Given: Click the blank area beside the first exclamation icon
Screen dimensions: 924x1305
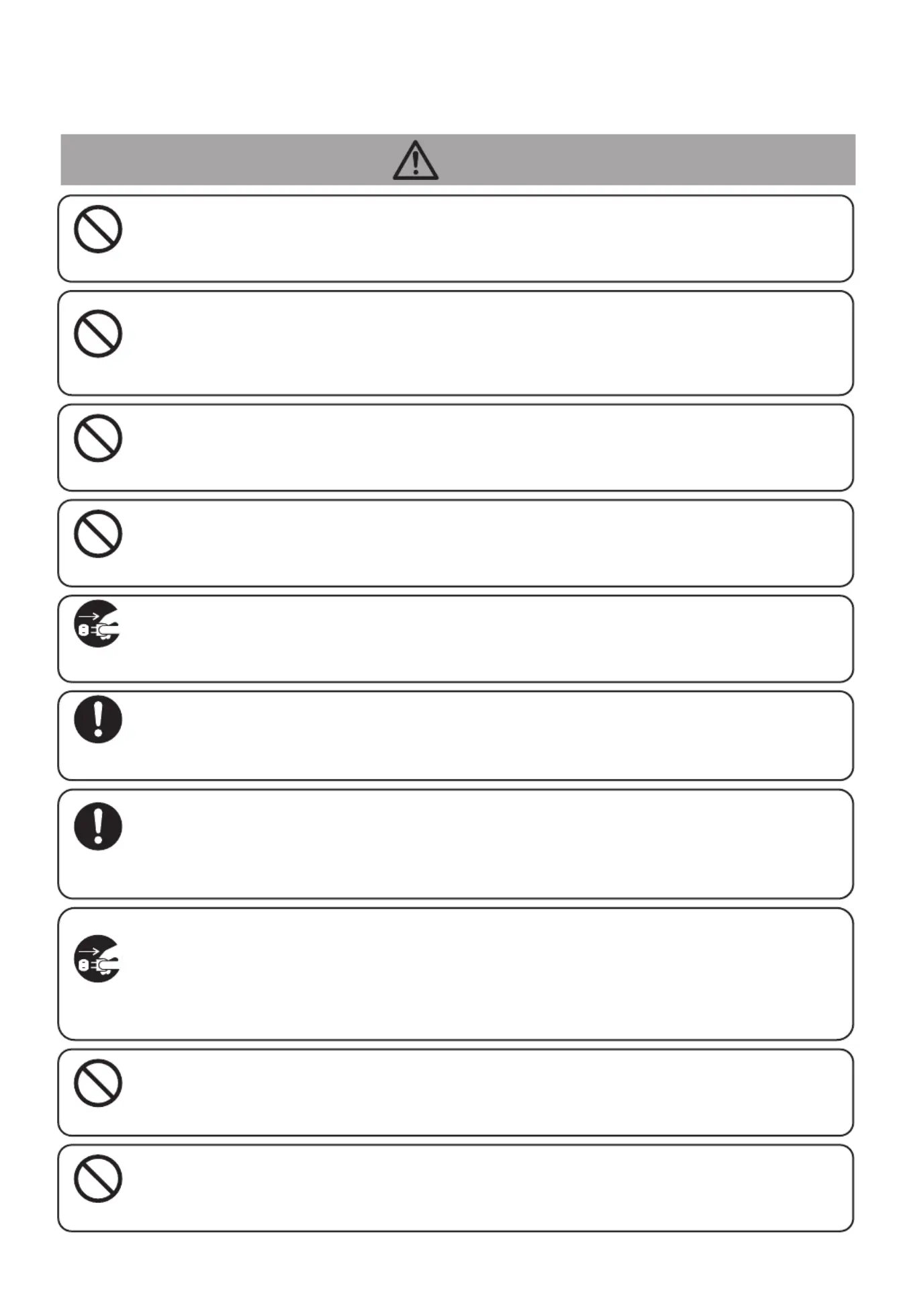Looking at the screenshot, I should pos(483,735).
